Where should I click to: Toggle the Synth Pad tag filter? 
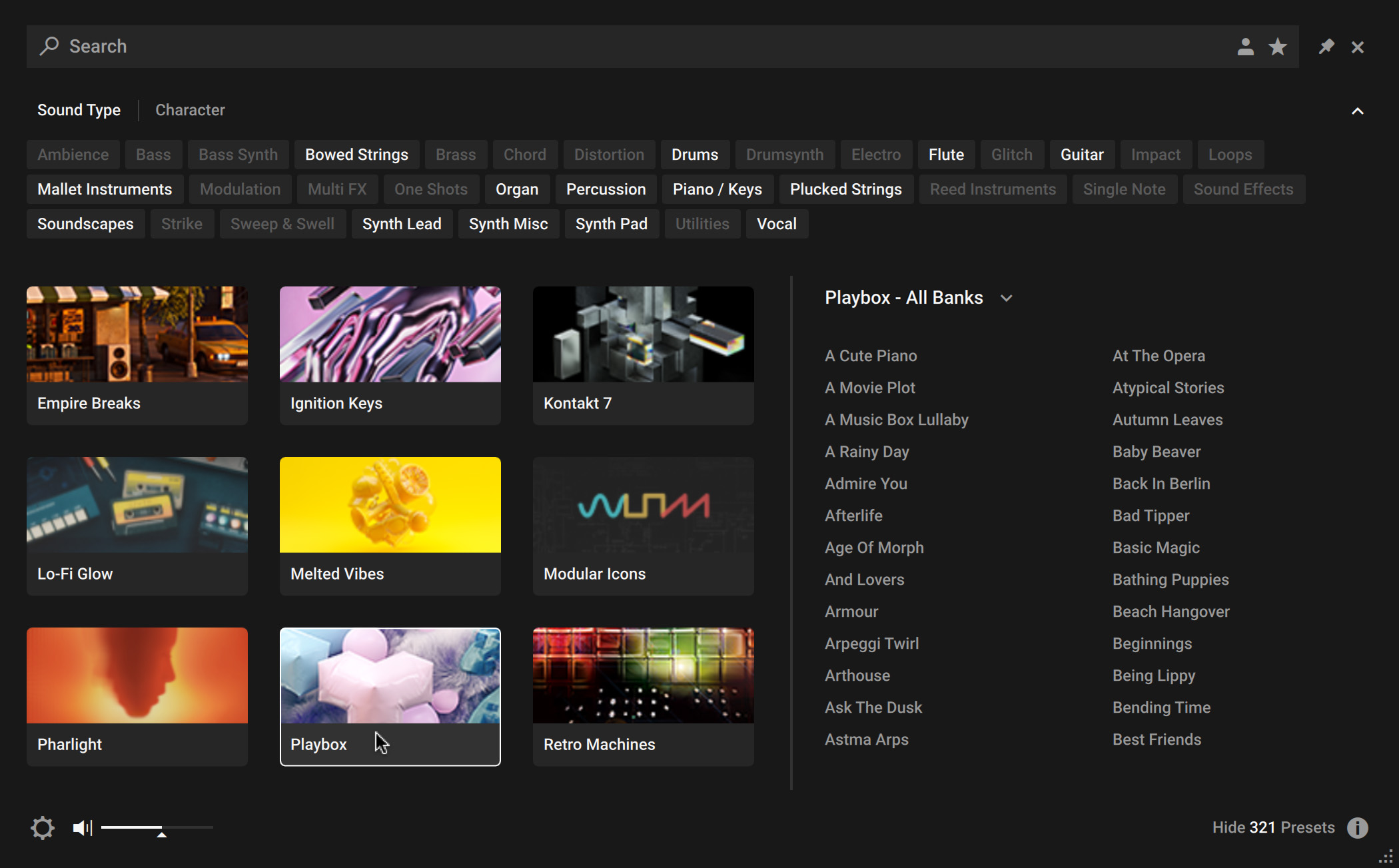click(611, 224)
